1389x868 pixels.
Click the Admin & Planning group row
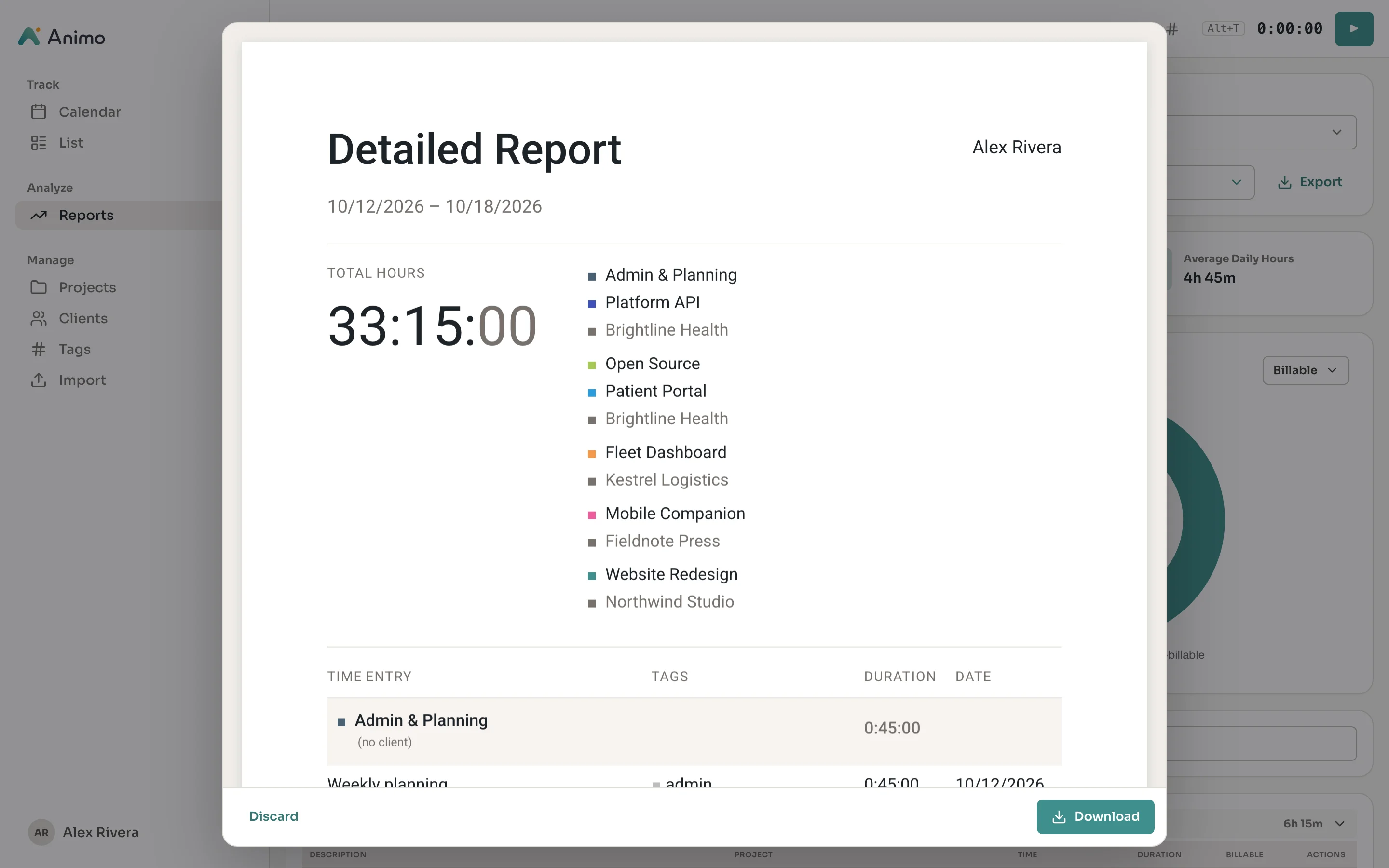(694, 732)
